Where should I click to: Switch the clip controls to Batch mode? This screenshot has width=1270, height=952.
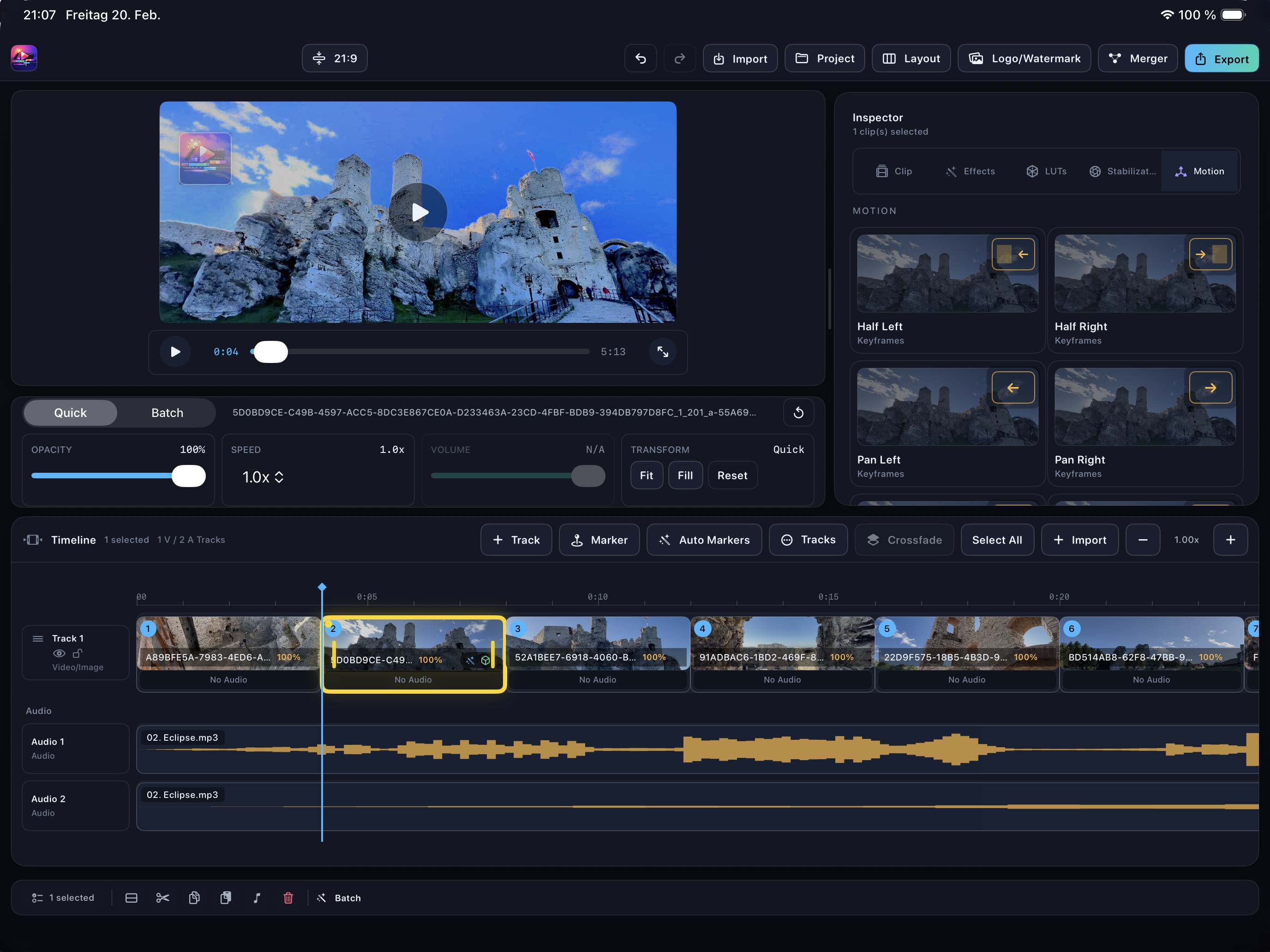coord(167,413)
